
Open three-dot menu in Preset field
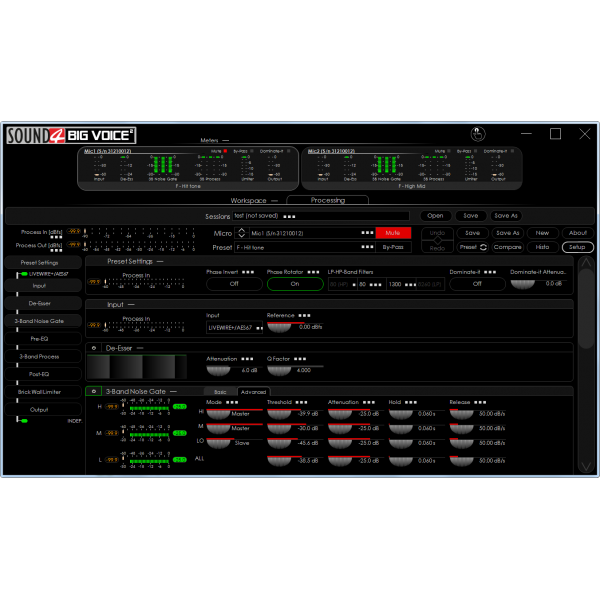tap(367, 247)
